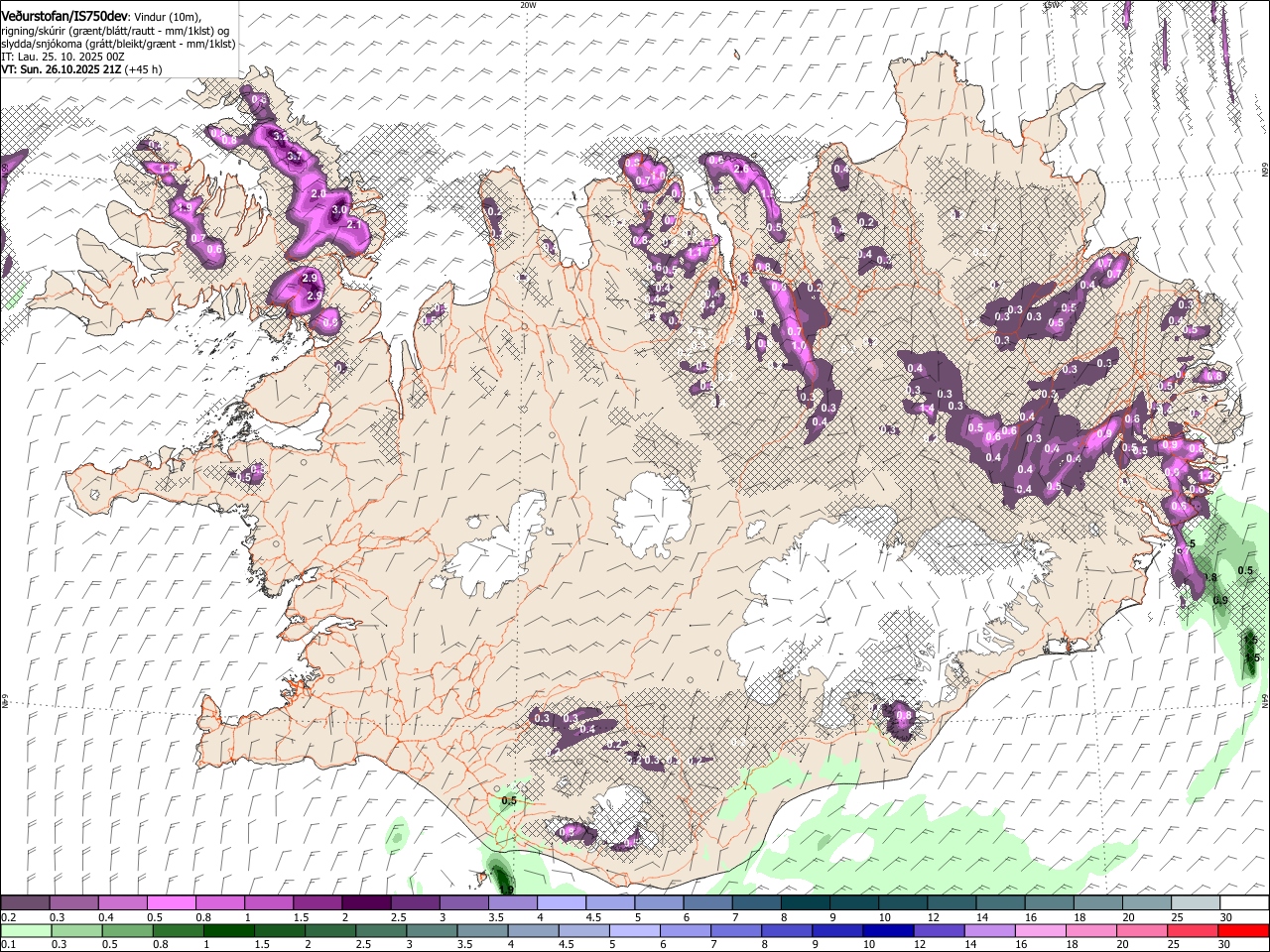Click the '3.7' snowfall value in the Westfjords

coord(294,157)
